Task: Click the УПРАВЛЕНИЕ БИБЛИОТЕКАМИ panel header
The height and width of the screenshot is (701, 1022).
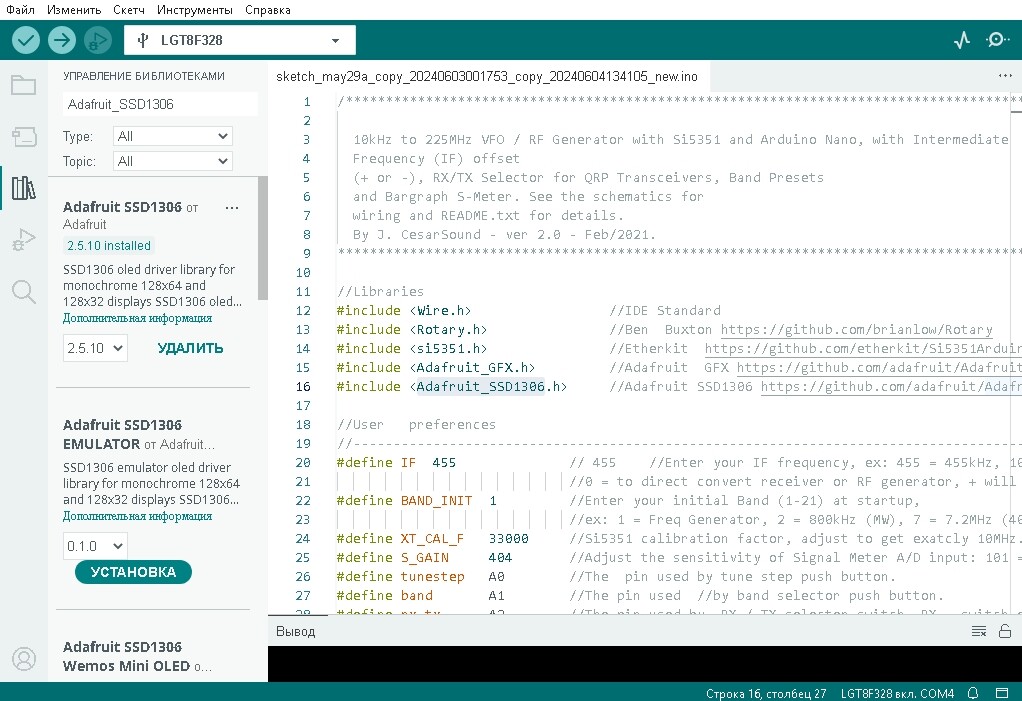Action: [144, 76]
